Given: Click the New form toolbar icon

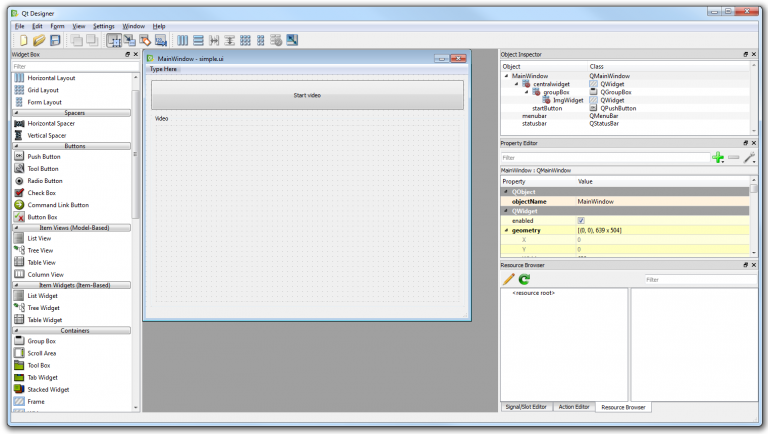Looking at the screenshot, I should (23, 40).
